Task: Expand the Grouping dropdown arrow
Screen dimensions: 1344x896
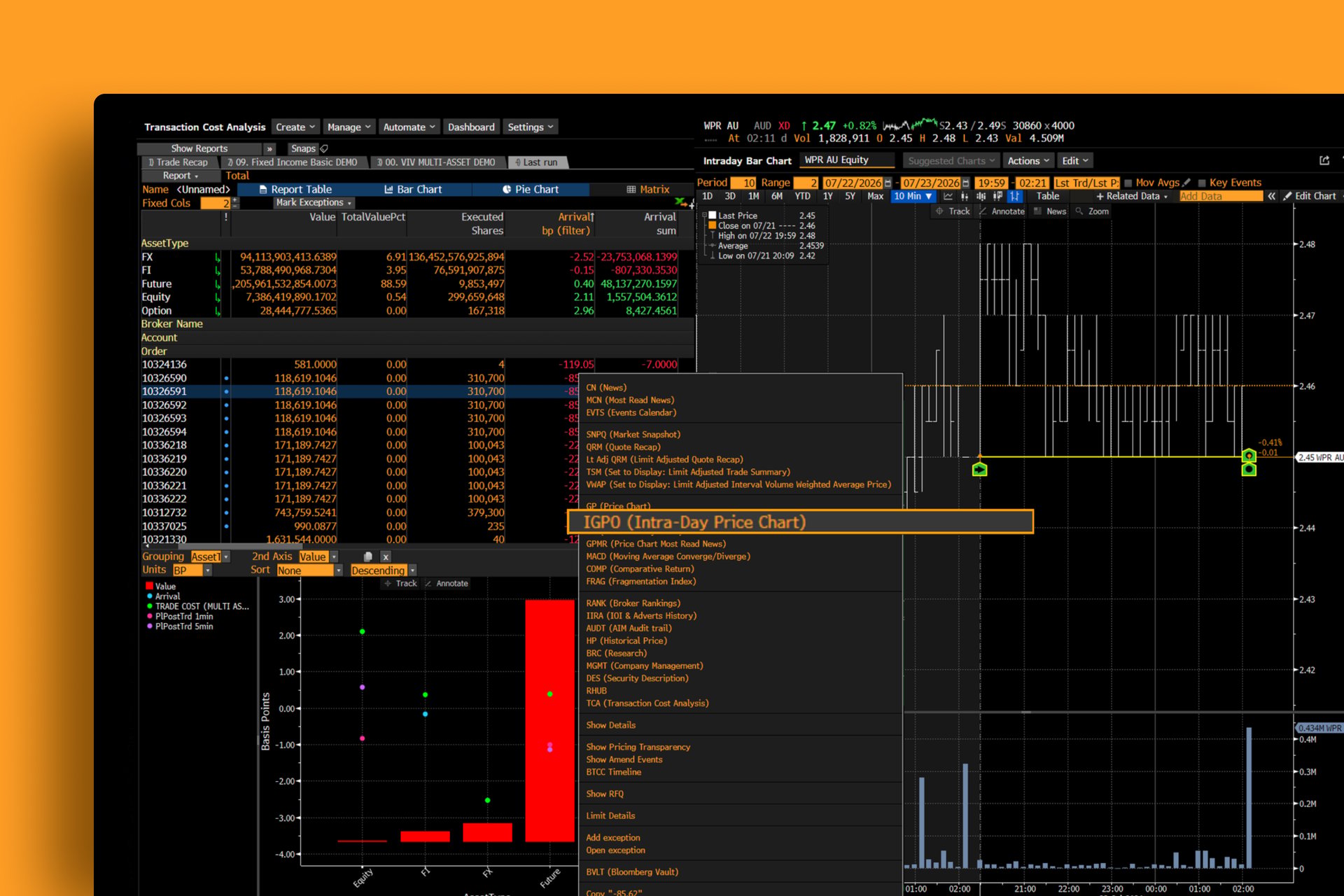Action: [x=226, y=557]
